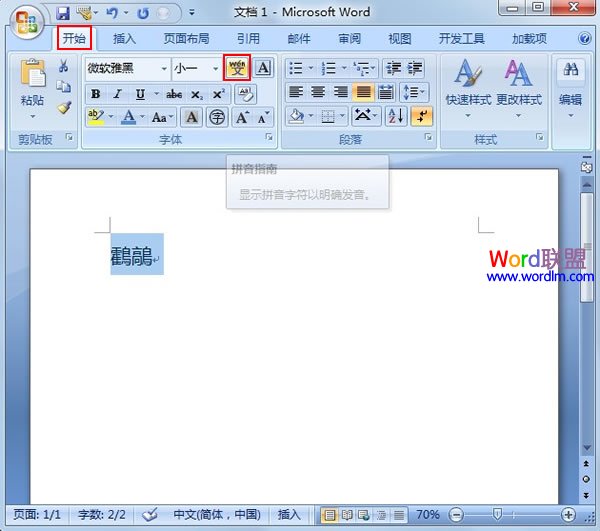Copy the selected text
Screen dimensions: 600x531
pos(64,86)
